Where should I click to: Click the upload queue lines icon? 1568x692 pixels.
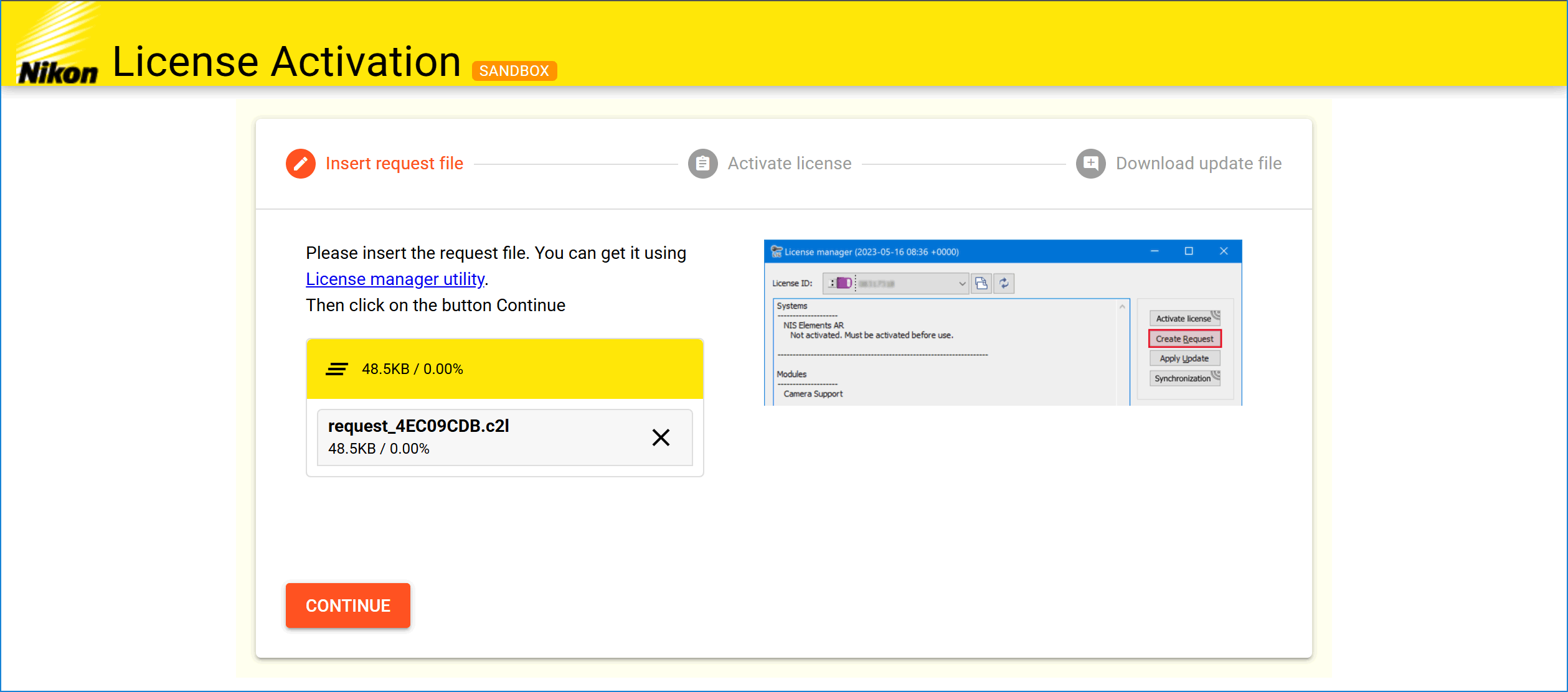pyautogui.click(x=337, y=369)
